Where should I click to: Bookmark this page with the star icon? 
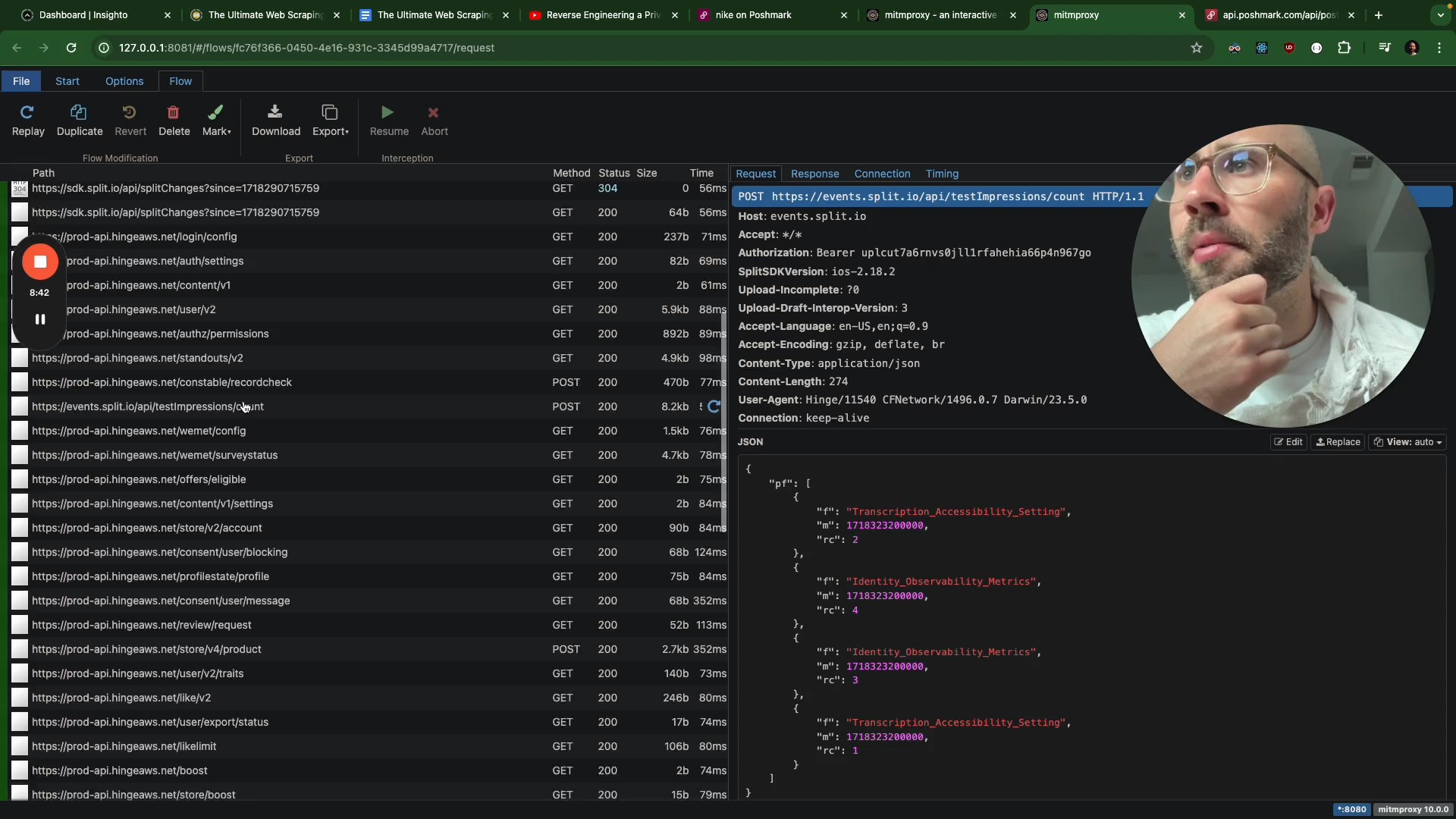tap(1197, 48)
